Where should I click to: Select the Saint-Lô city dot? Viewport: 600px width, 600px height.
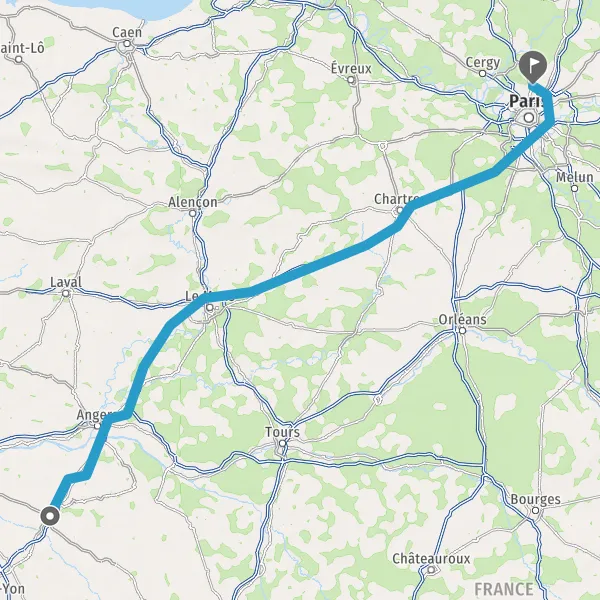click(x=19, y=59)
